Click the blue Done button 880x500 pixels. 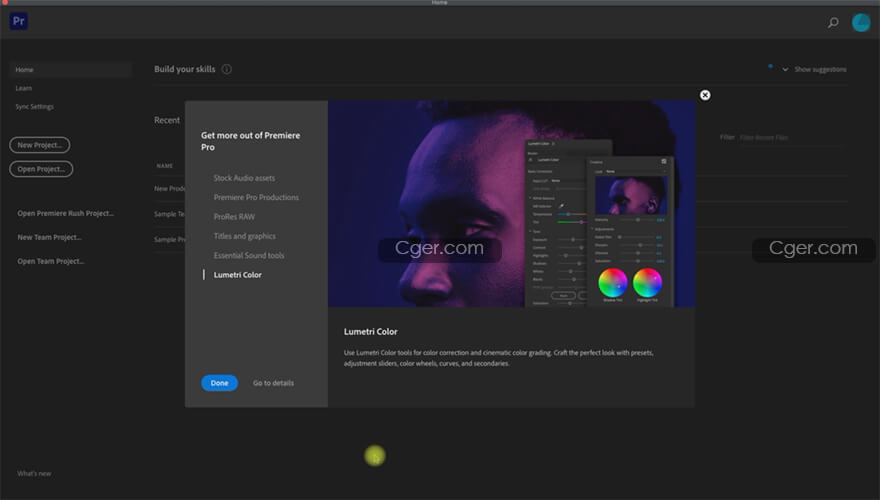219,383
